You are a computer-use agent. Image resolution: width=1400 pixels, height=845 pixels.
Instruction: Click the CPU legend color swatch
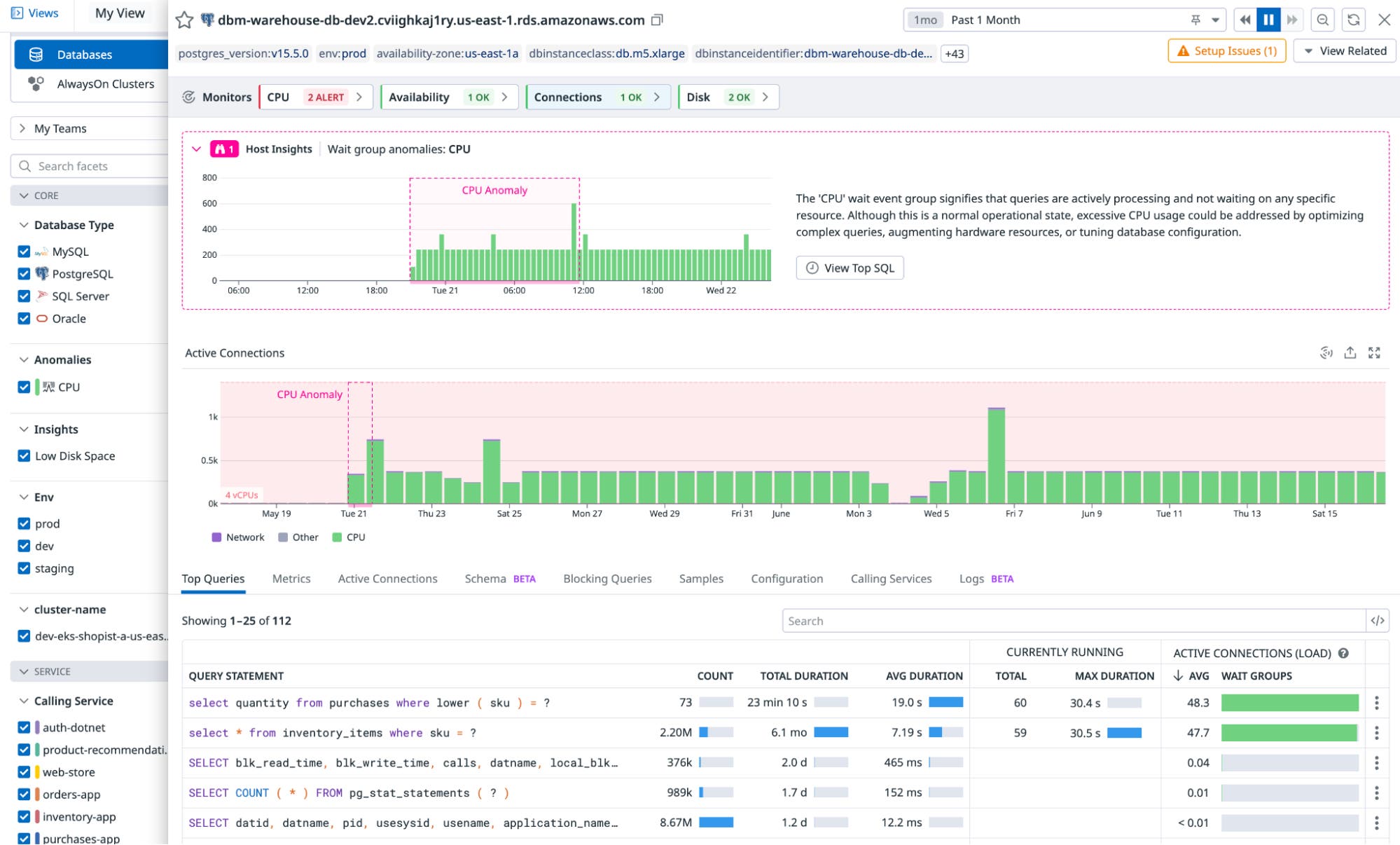coord(338,537)
